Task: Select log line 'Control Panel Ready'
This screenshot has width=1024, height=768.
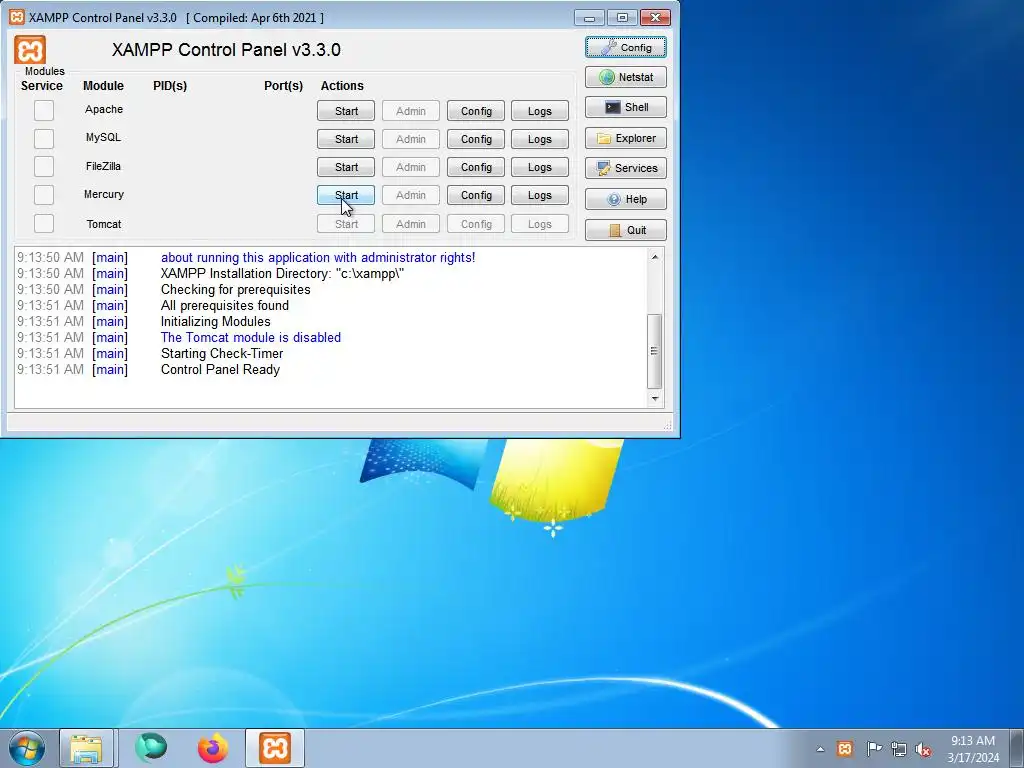Action: [x=220, y=370]
